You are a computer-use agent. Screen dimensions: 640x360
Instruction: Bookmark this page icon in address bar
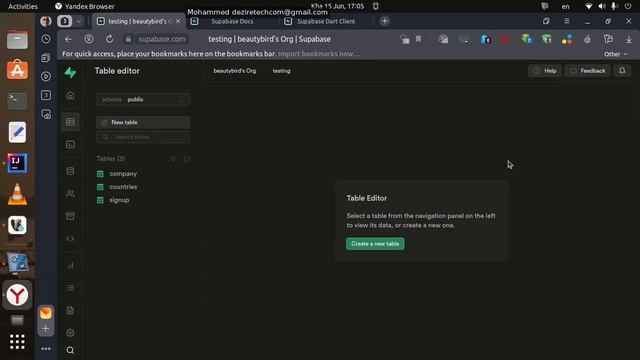418,39
